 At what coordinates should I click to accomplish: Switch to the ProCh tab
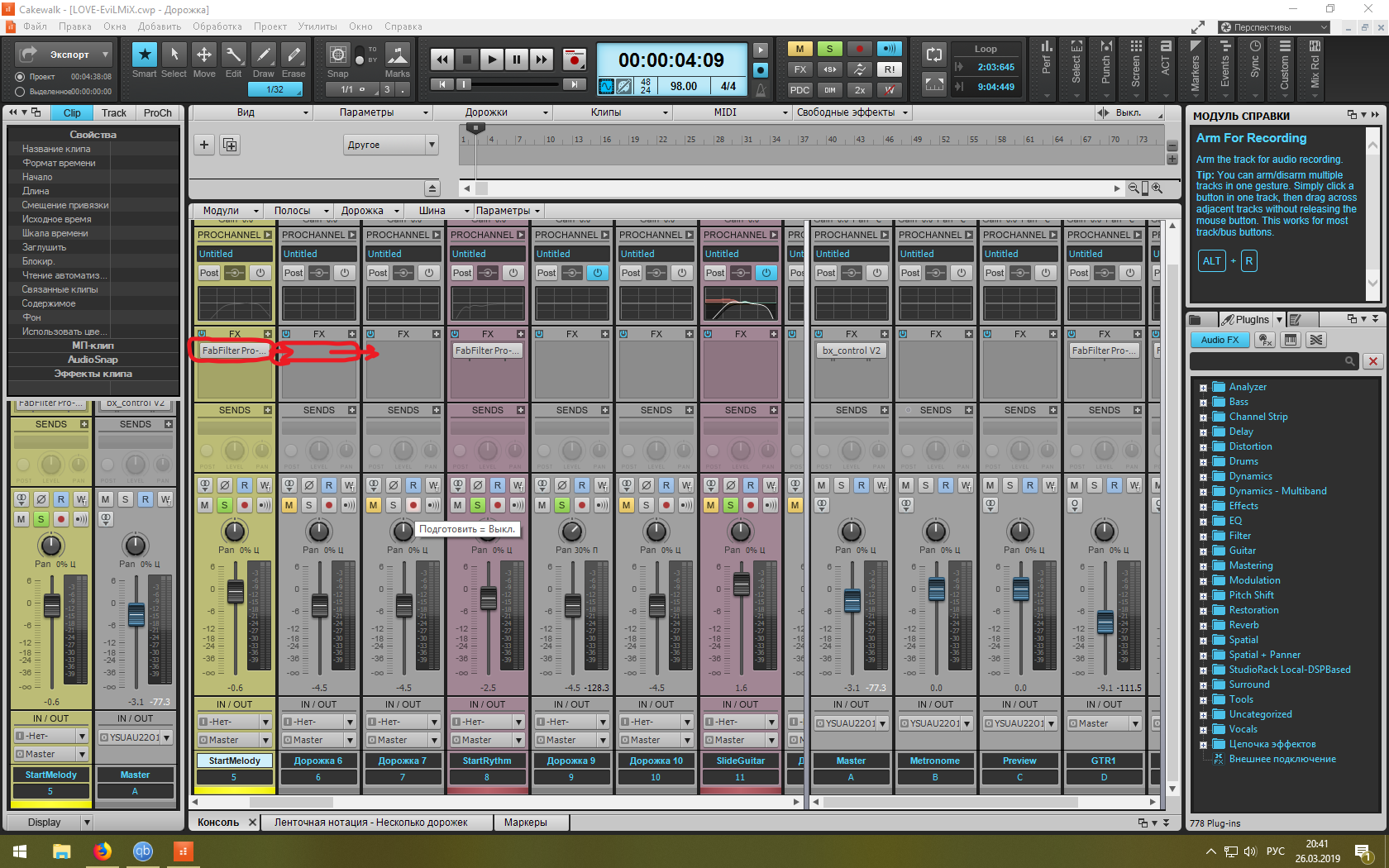point(157,113)
